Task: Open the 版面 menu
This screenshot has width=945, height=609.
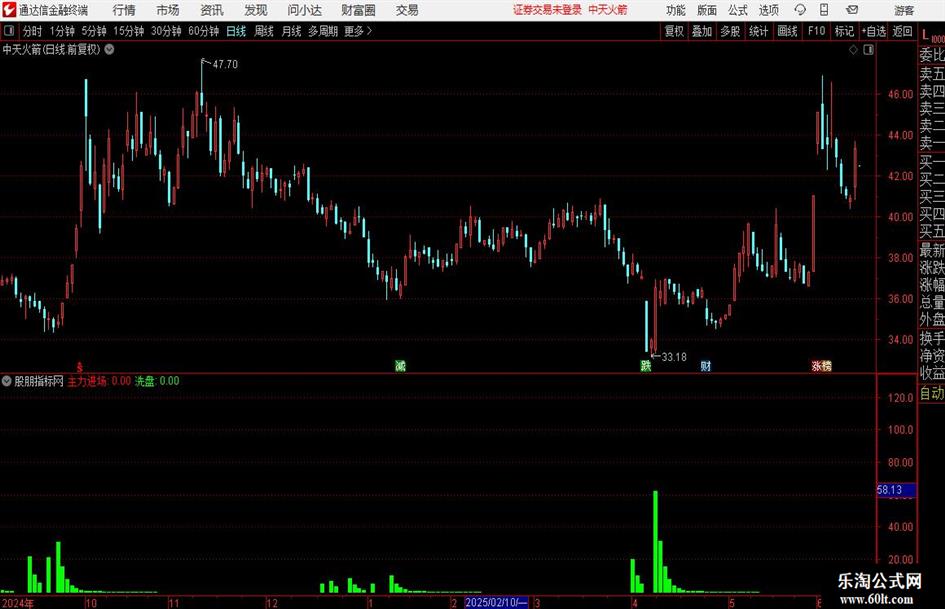Action: click(x=706, y=10)
